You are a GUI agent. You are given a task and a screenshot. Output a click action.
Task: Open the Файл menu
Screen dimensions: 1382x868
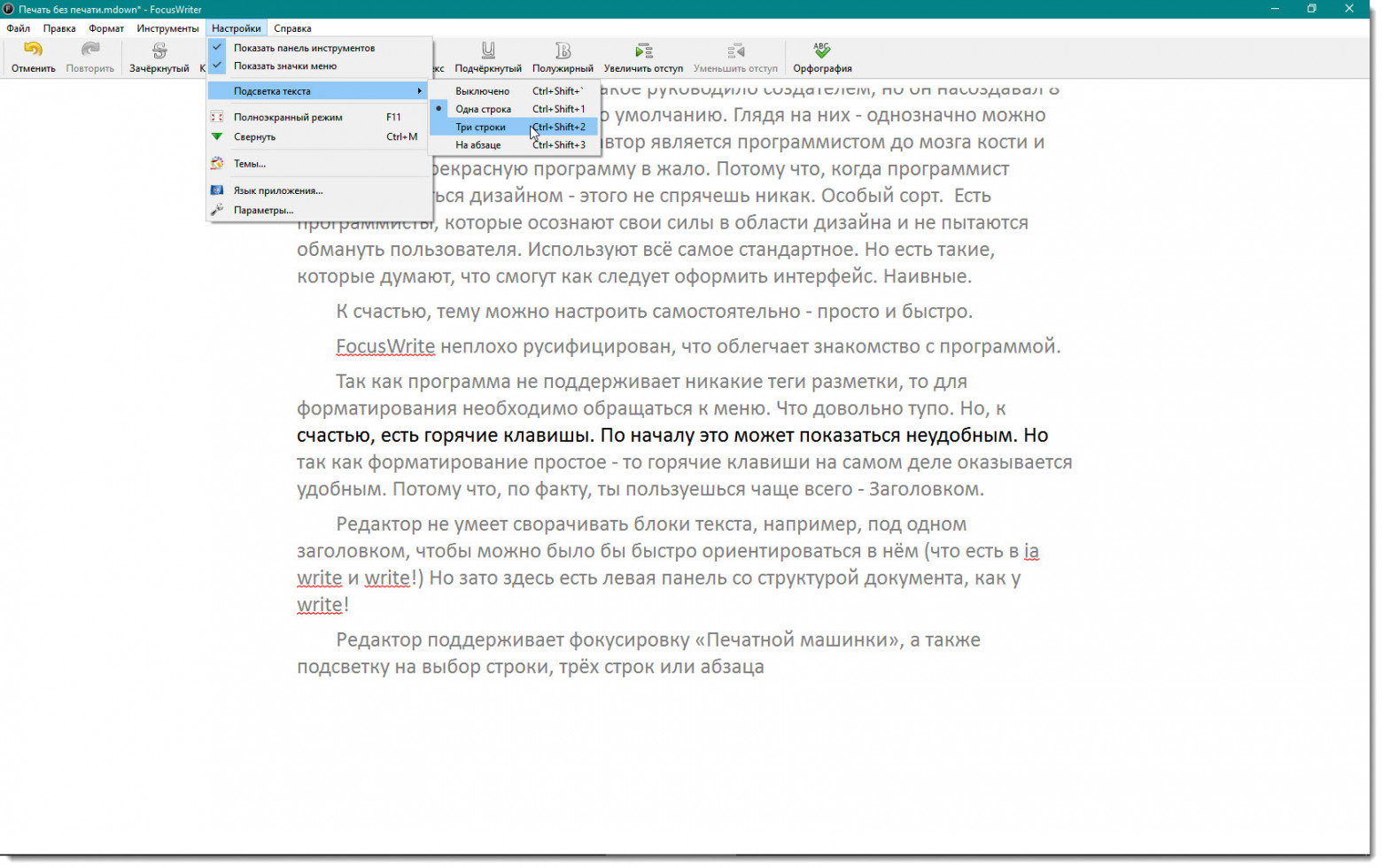[17, 27]
